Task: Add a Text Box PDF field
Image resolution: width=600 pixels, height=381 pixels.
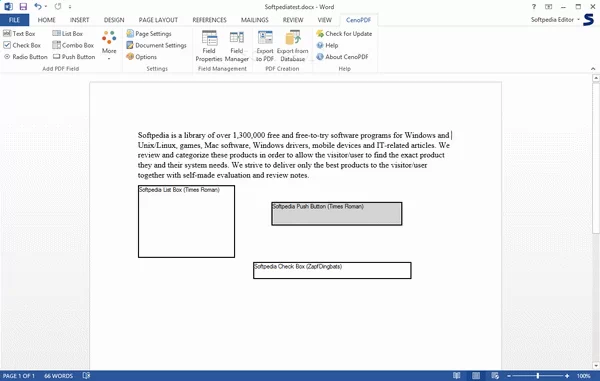Action: point(19,34)
